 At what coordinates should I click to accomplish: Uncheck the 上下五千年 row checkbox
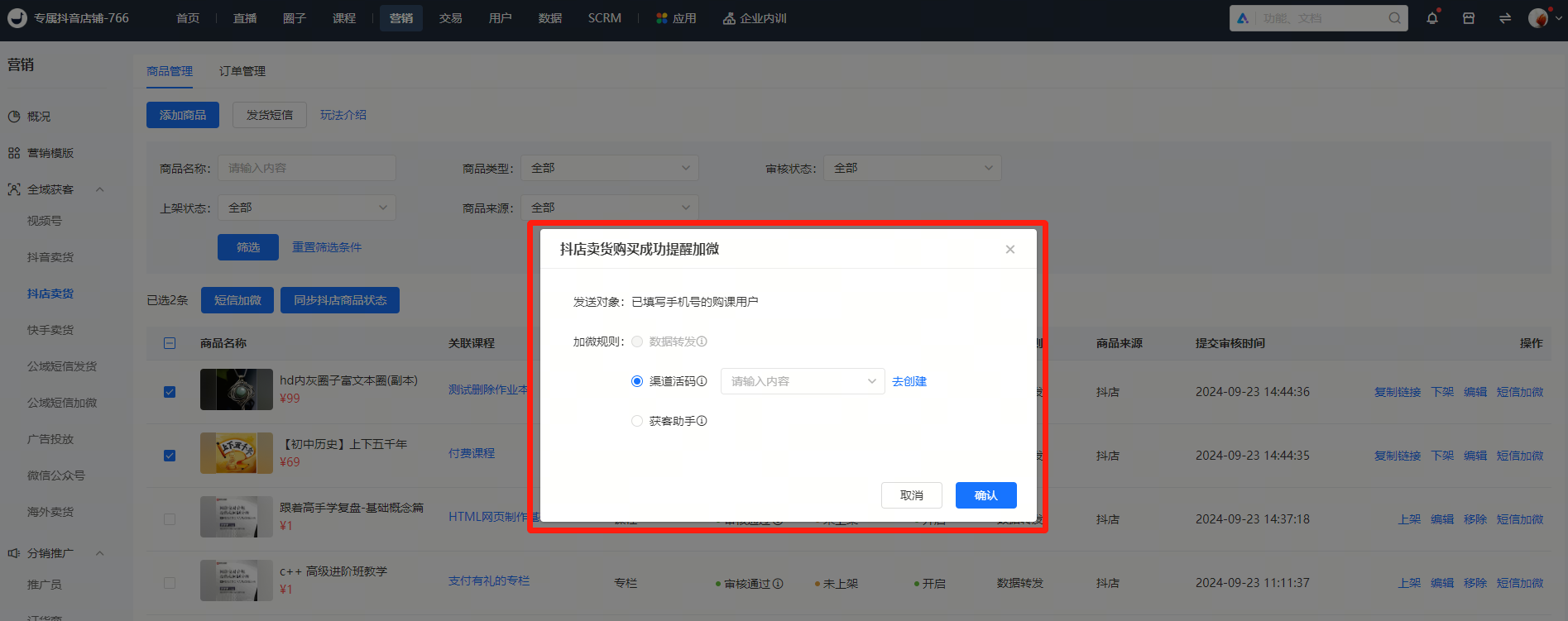(170, 456)
